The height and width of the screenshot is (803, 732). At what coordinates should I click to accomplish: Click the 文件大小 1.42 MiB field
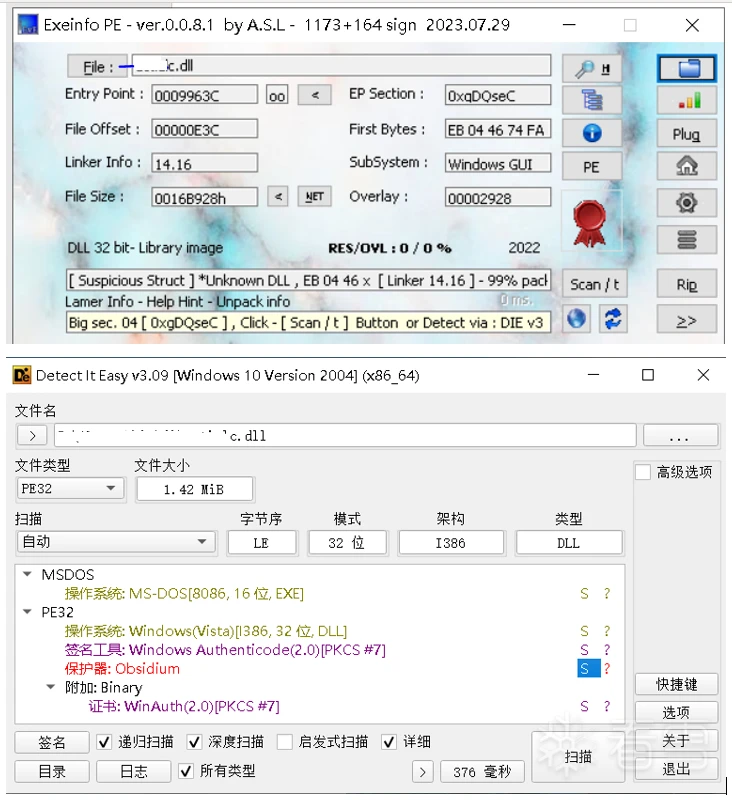coord(194,489)
